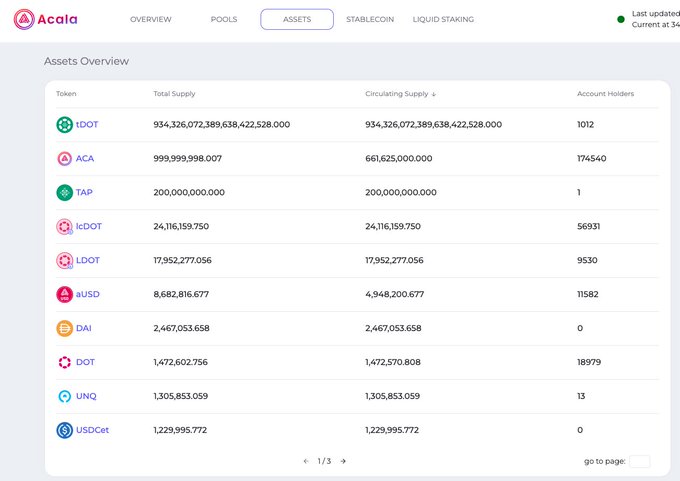Open the Liquid Staking tab

pyautogui.click(x=443, y=20)
